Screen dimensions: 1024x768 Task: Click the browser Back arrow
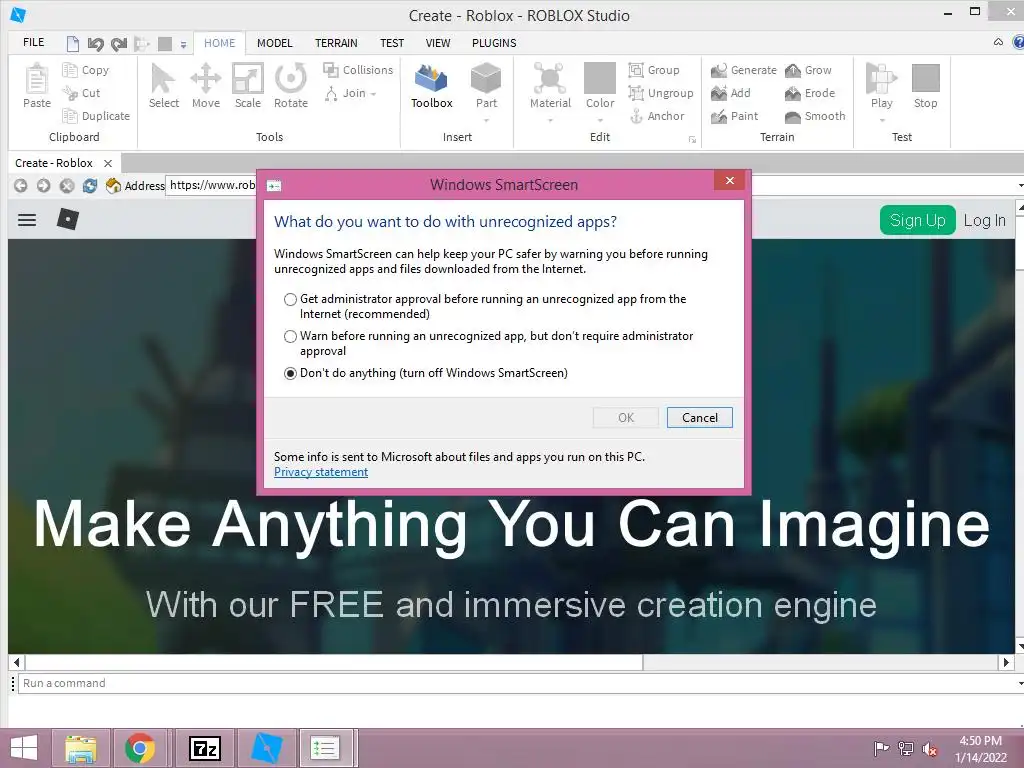pyautogui.click(x=20, y=186)
